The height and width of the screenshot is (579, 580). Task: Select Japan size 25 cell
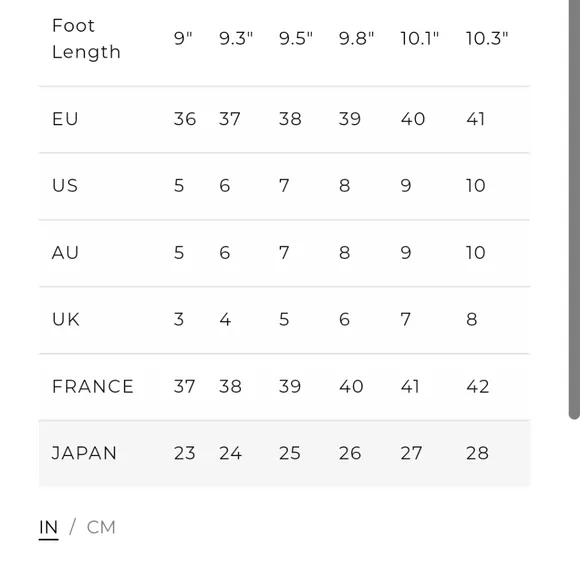290,453
